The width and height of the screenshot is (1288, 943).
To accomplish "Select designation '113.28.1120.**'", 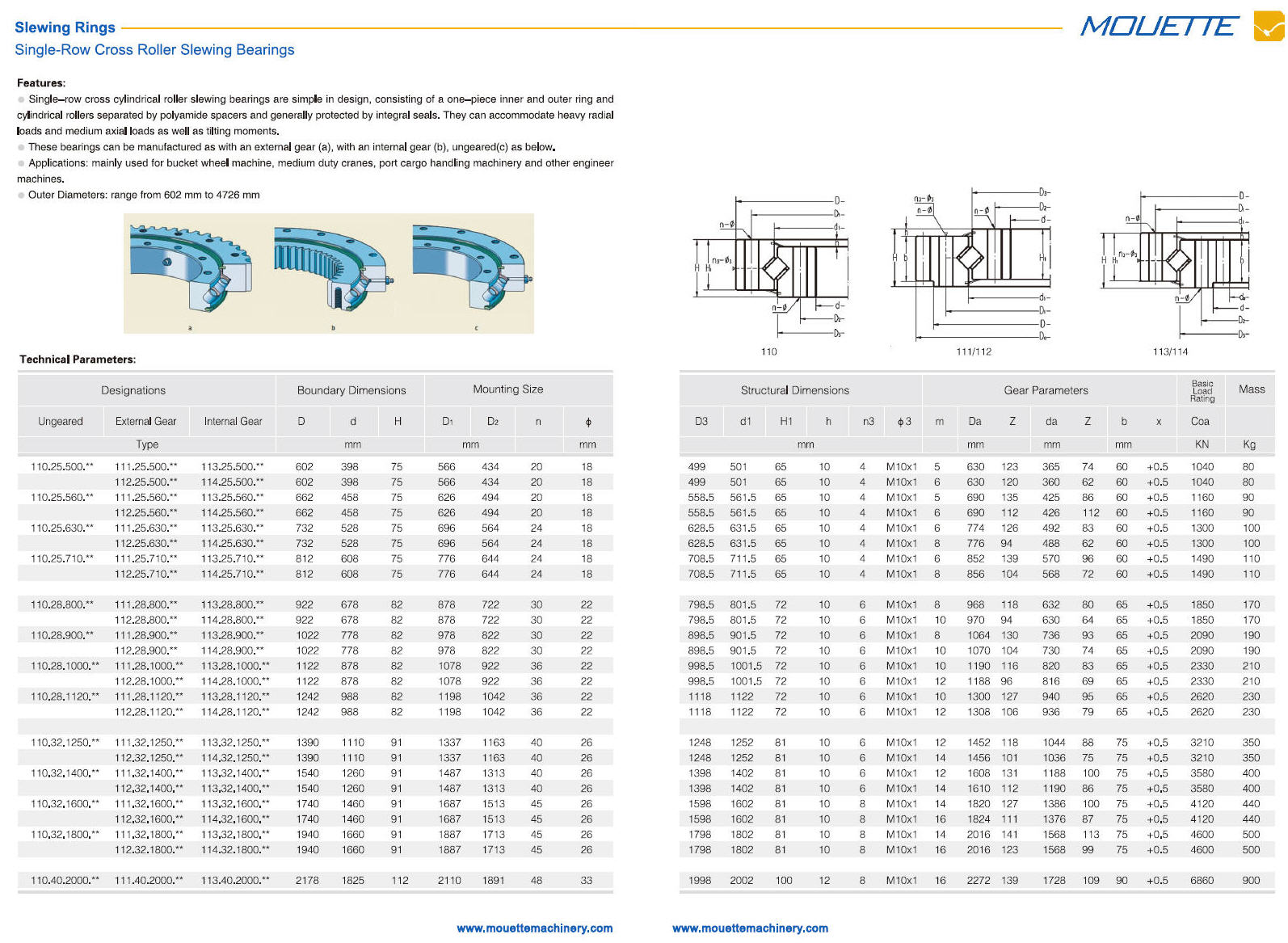I will click(235, 697).
